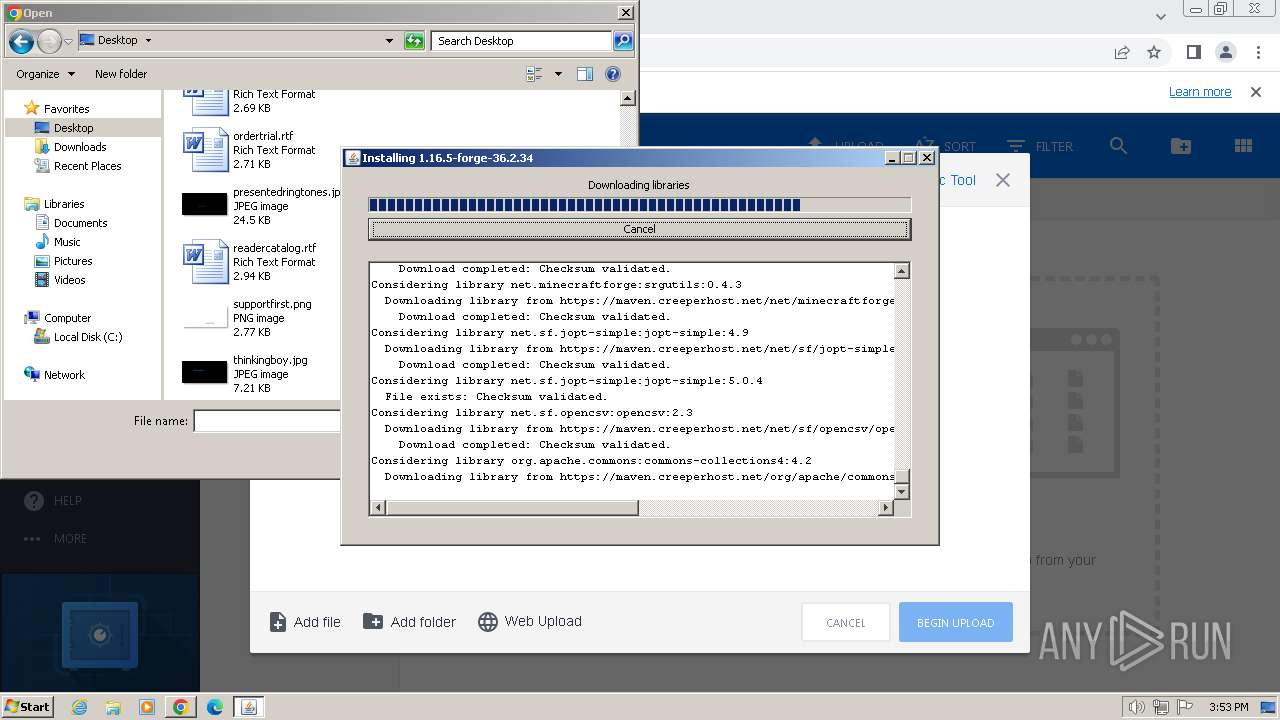Click the File name input field
This screenshot has height=720, width=1280.
pyautogui.click(x=267, y=421)
